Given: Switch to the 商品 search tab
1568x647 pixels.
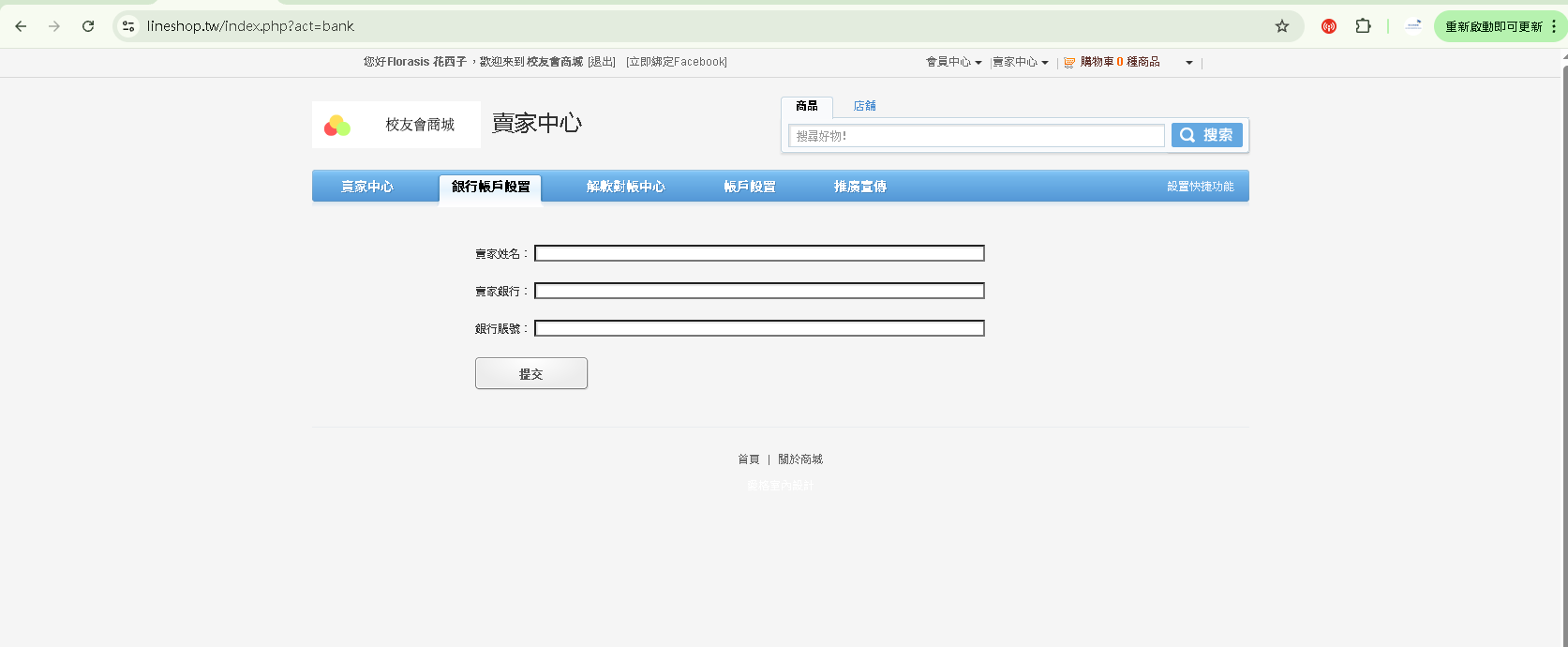Looking at the screenshot, I should click(807, 106).
